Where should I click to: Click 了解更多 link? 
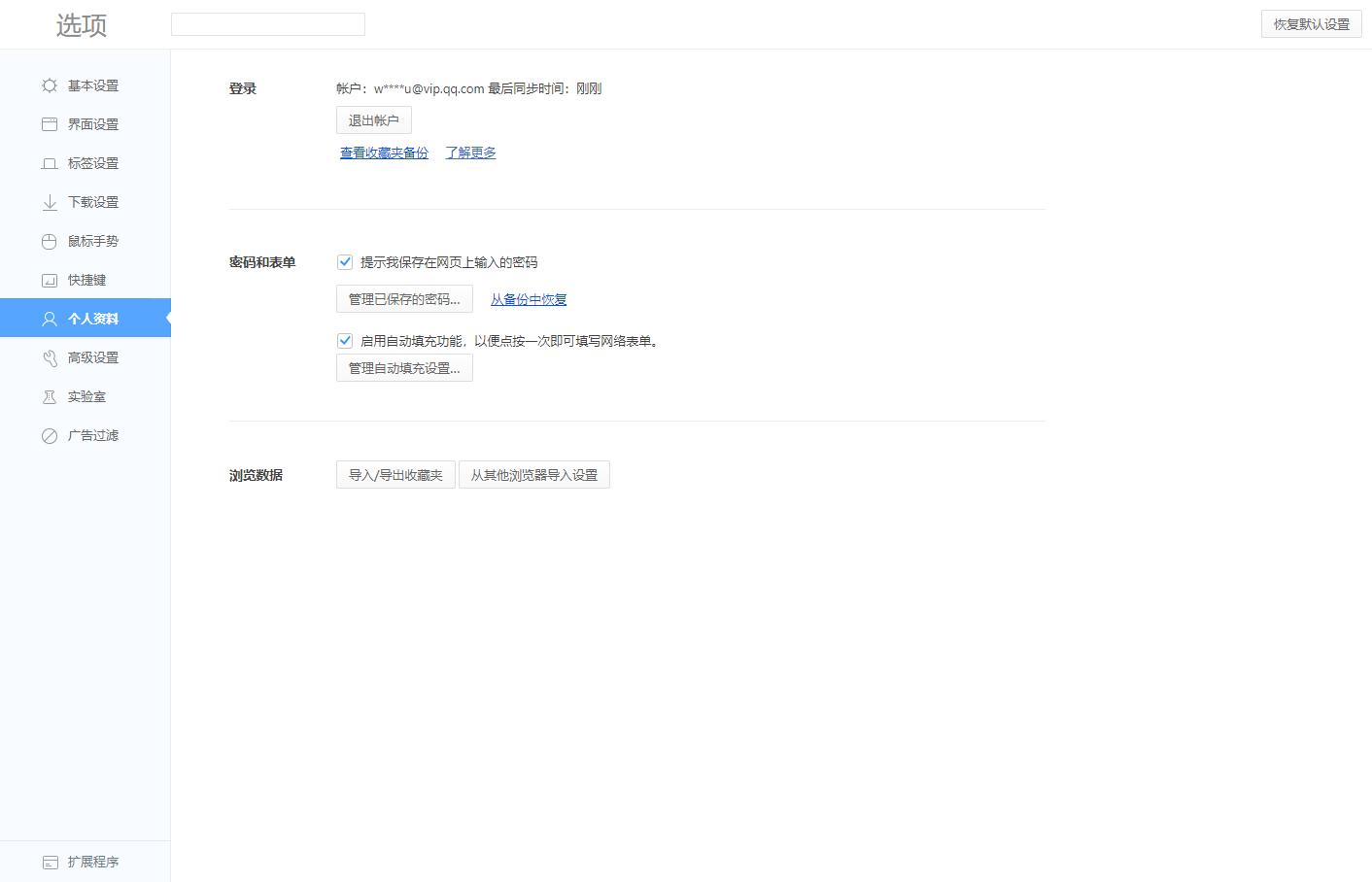click(x=470, y=153)
